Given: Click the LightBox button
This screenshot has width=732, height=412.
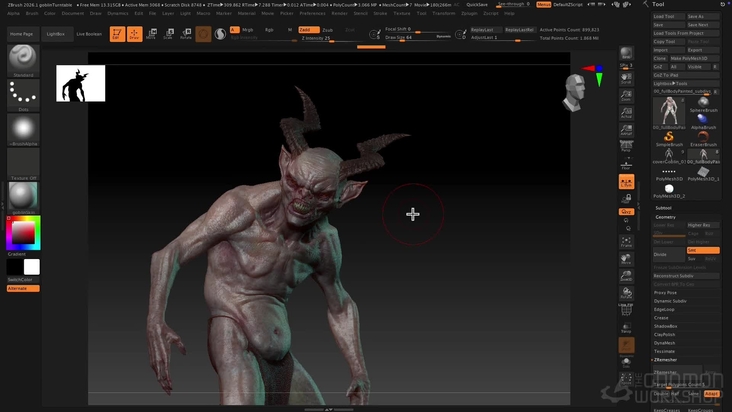Looking at the screenshot, I should 56,34.
